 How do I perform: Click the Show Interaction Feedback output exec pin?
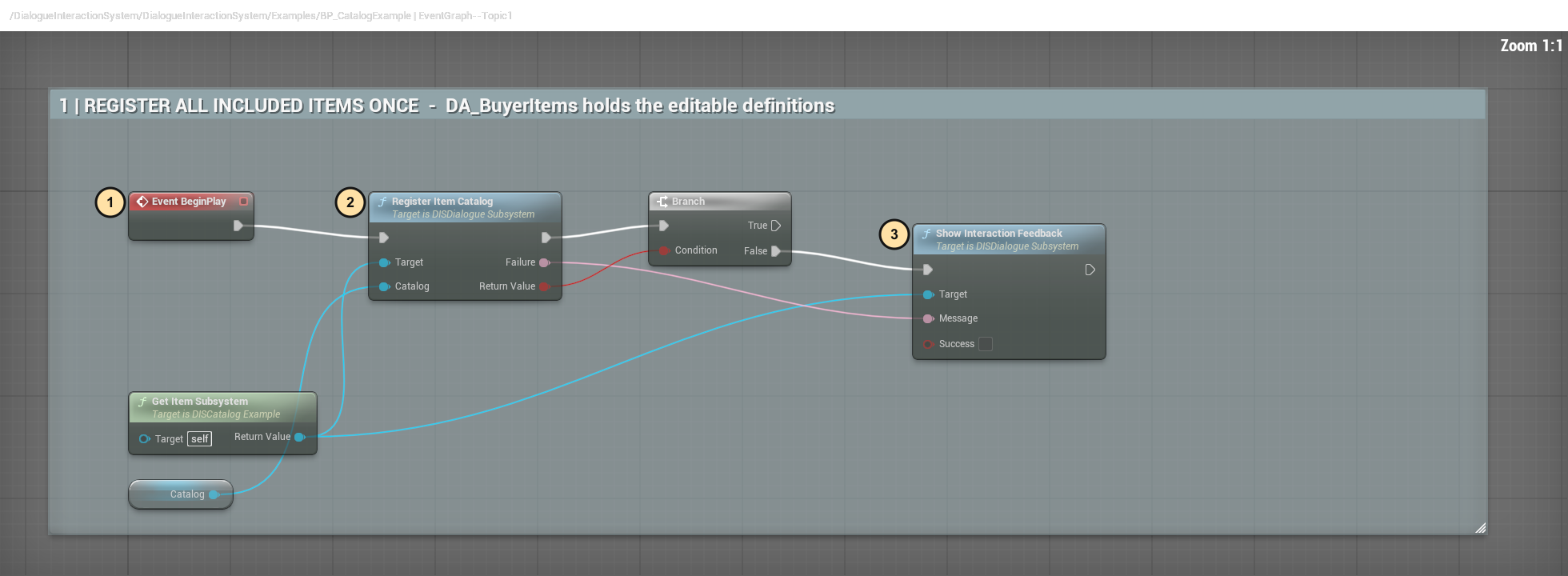[x=1090, y=270]
